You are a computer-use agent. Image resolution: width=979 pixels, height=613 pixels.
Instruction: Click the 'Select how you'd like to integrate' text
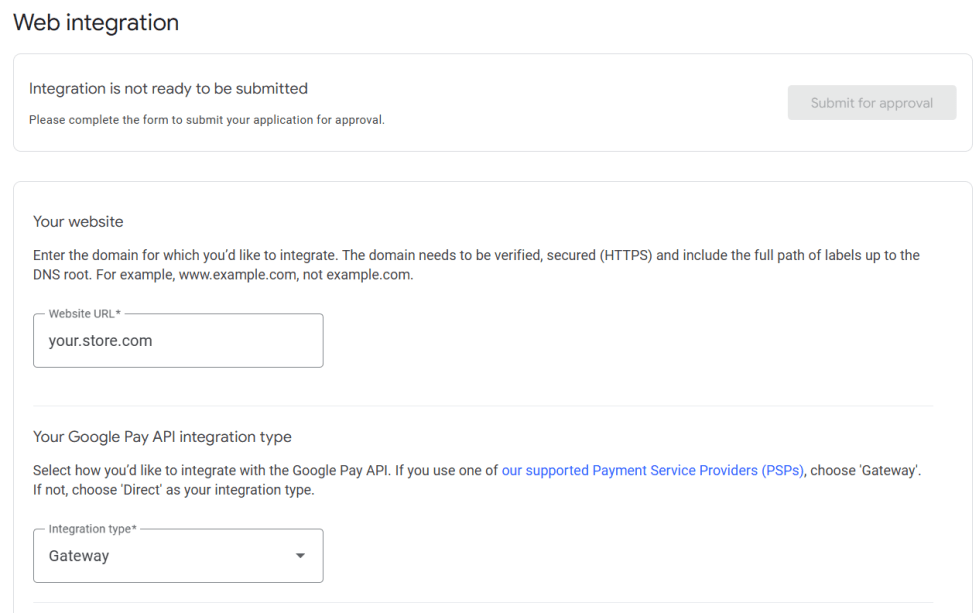click(265, 470)
